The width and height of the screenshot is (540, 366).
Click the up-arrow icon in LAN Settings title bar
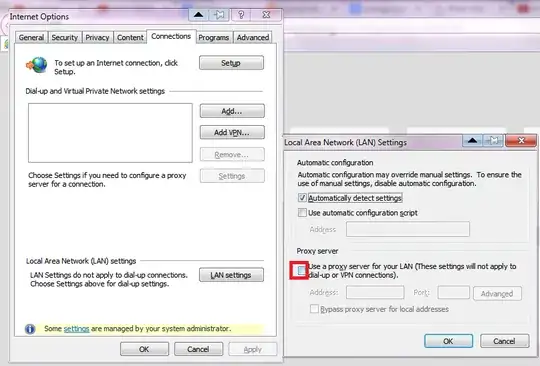[x=472, y=140]
